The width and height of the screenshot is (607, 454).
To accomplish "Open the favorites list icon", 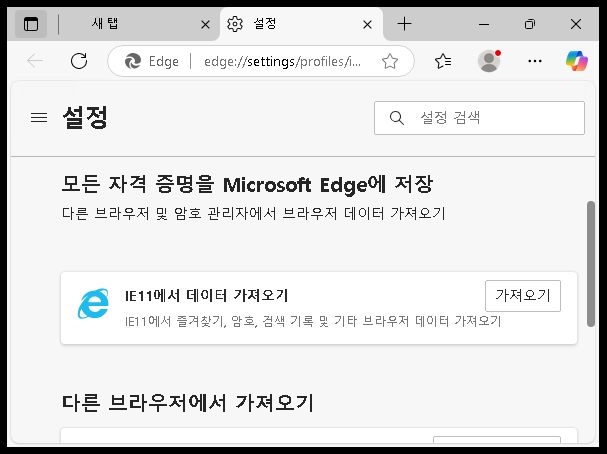I will point(443,61).
